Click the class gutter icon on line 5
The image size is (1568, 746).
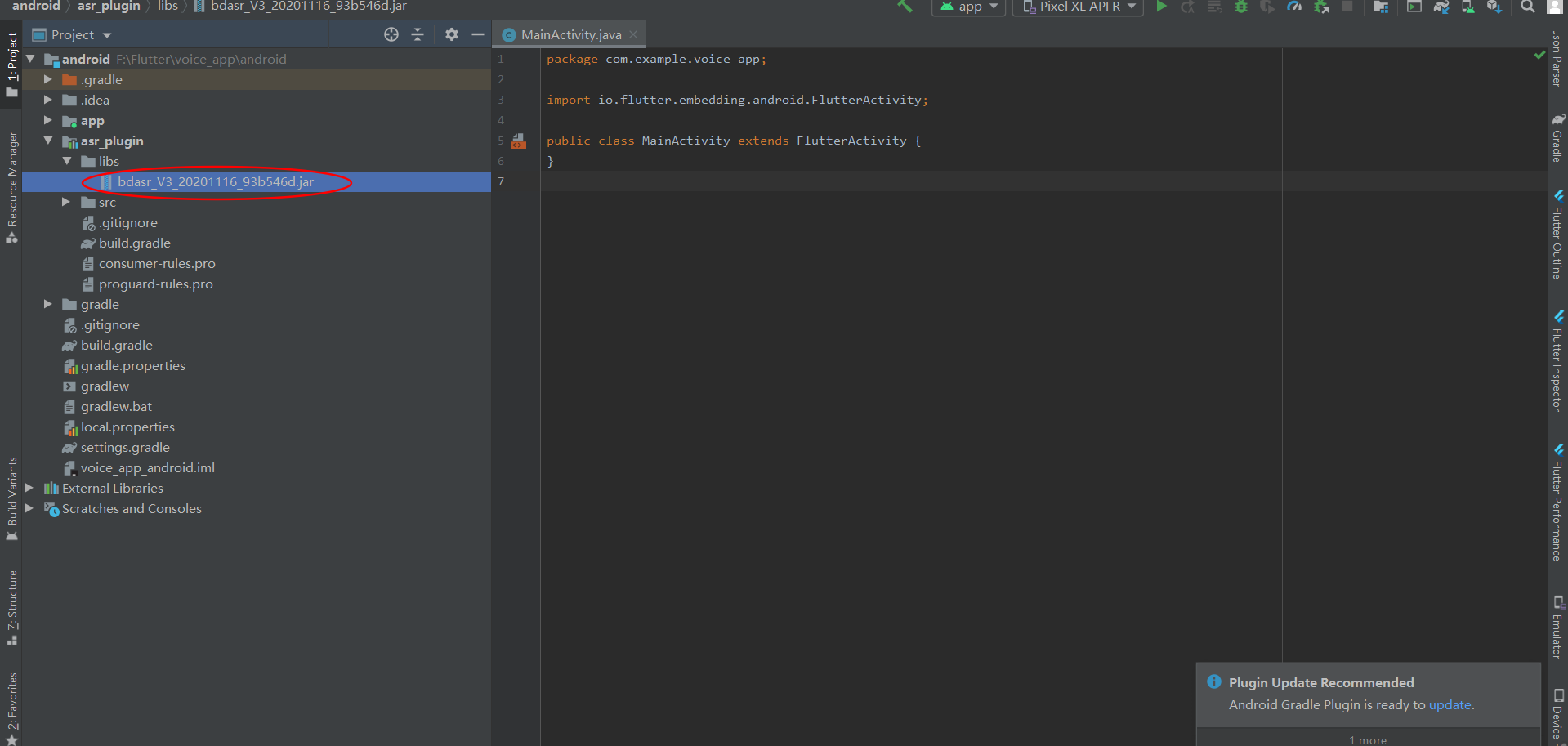(519, 141)
